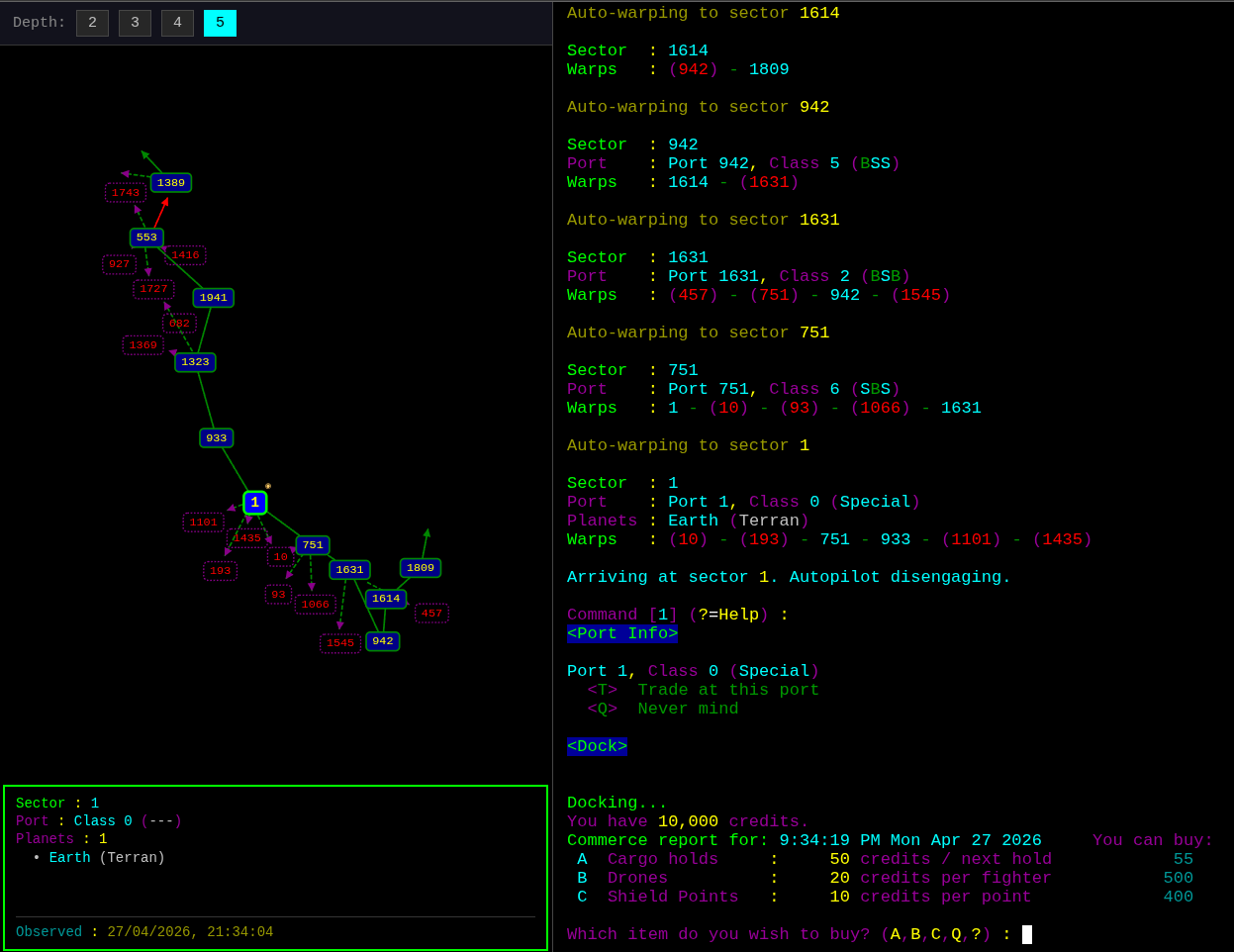
Task: Choose <Q> Never mind option
Action: [663, 710]
